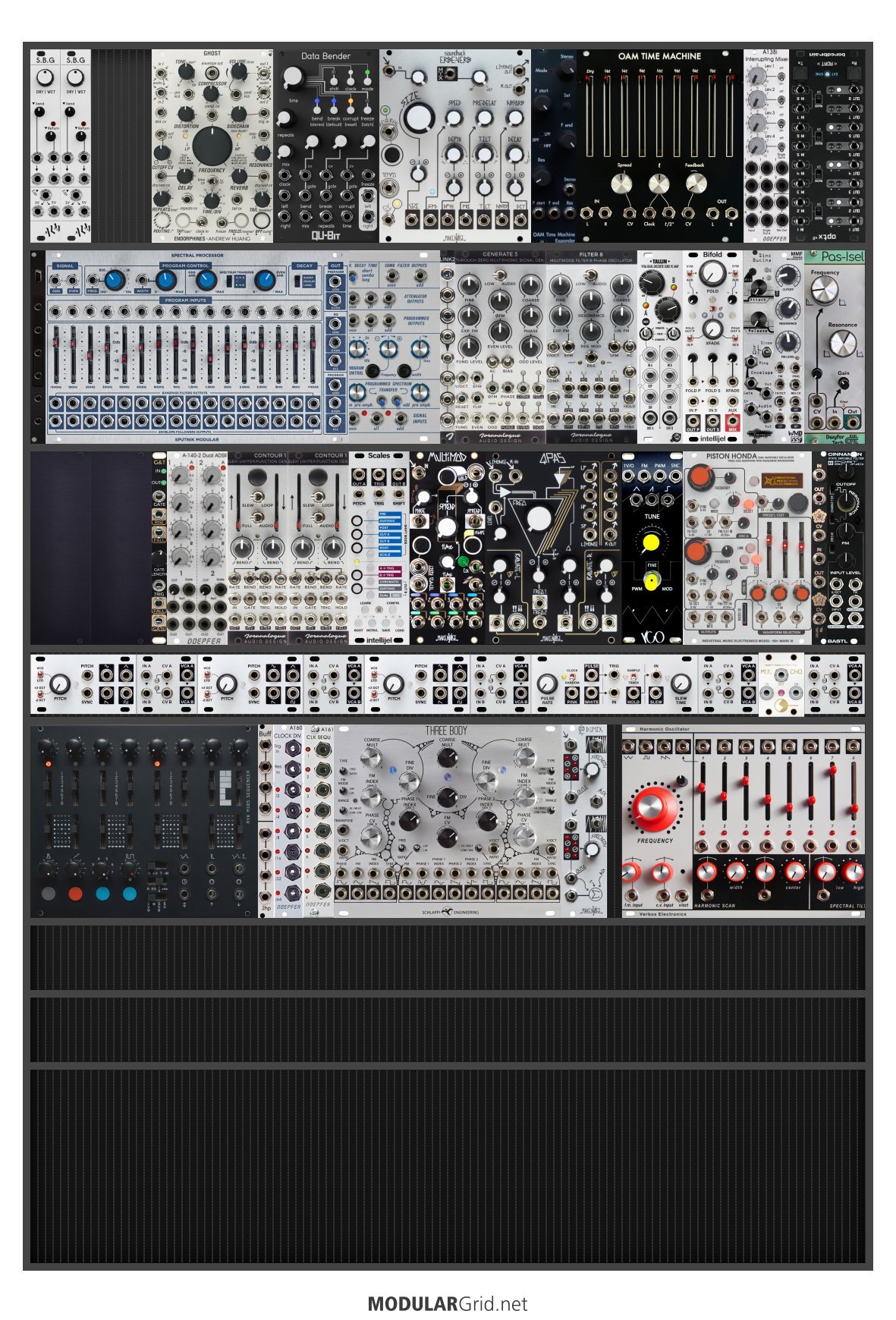
Task: Click the yellow TUNE knob on YCO
Action: click(x=651, y=542)
